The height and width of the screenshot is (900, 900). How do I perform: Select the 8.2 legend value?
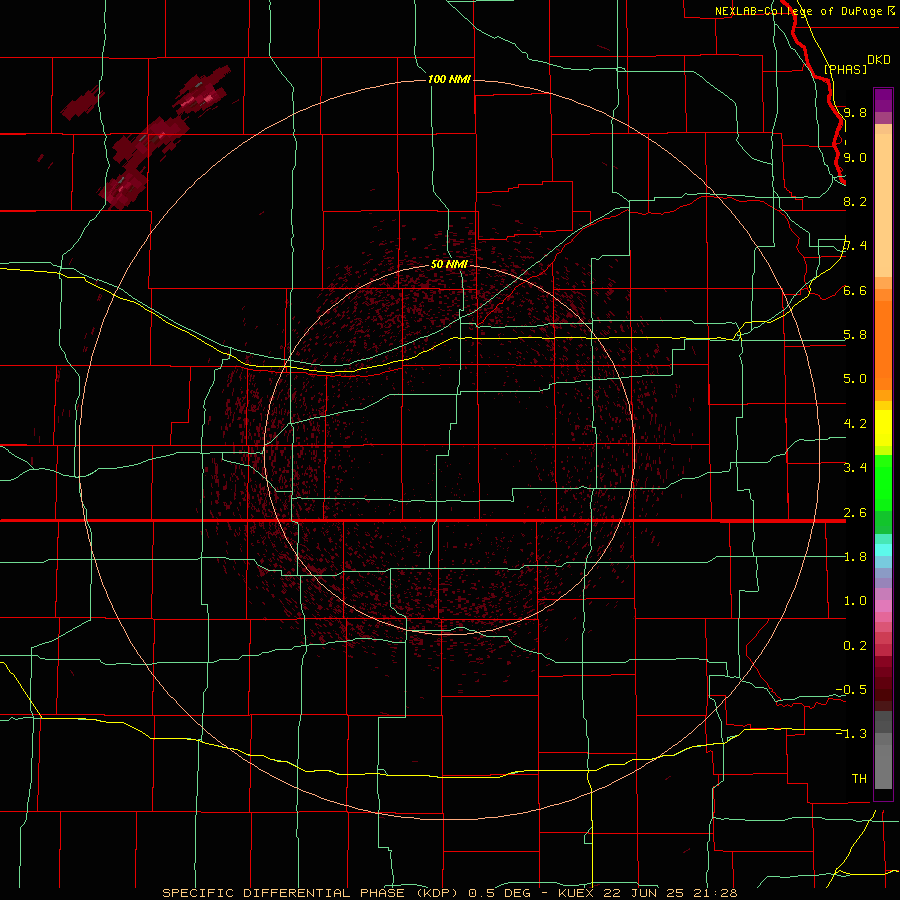point(855,201)
